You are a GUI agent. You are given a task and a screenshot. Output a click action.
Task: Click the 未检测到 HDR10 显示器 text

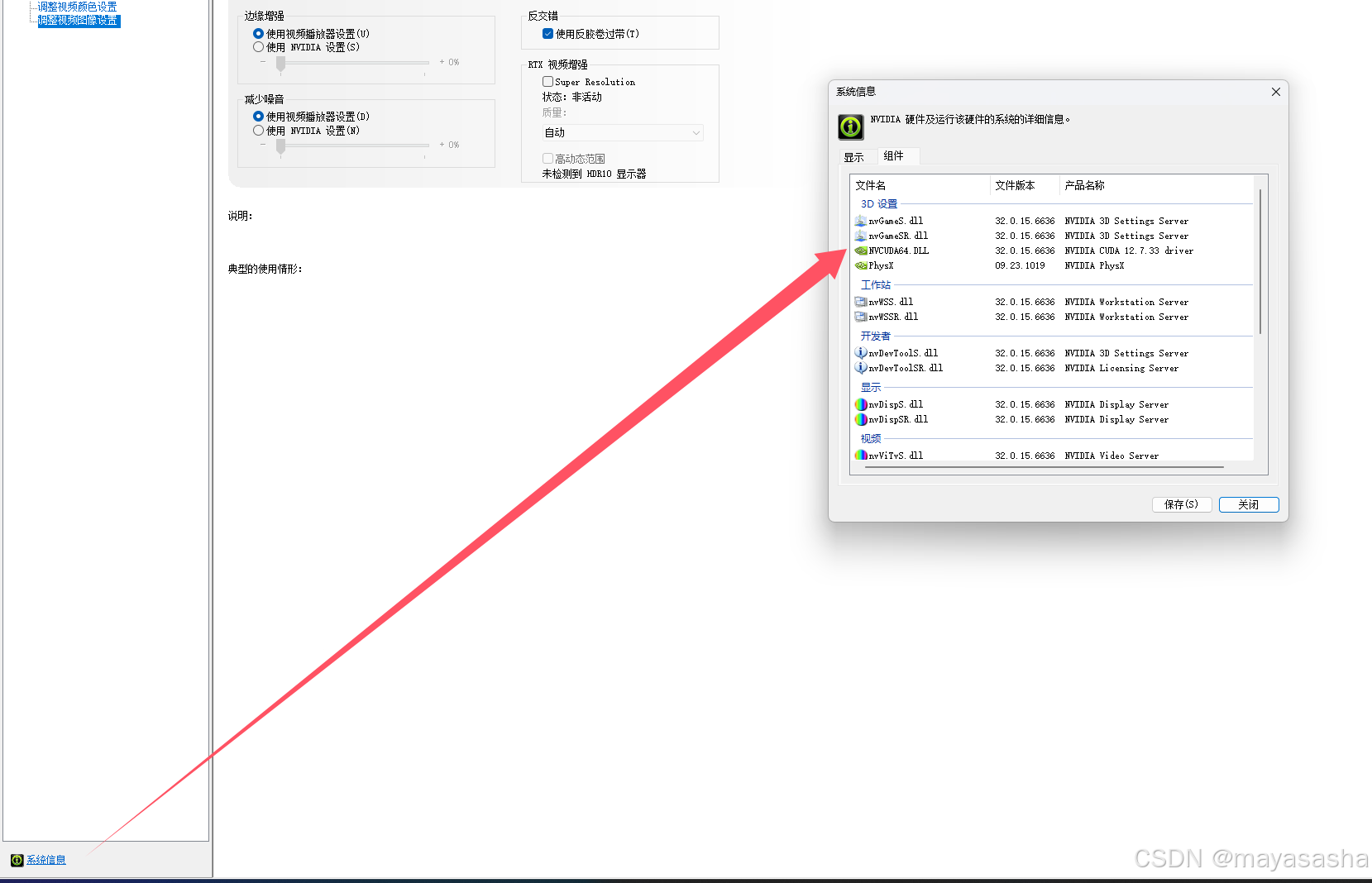[x=594, y=174]
